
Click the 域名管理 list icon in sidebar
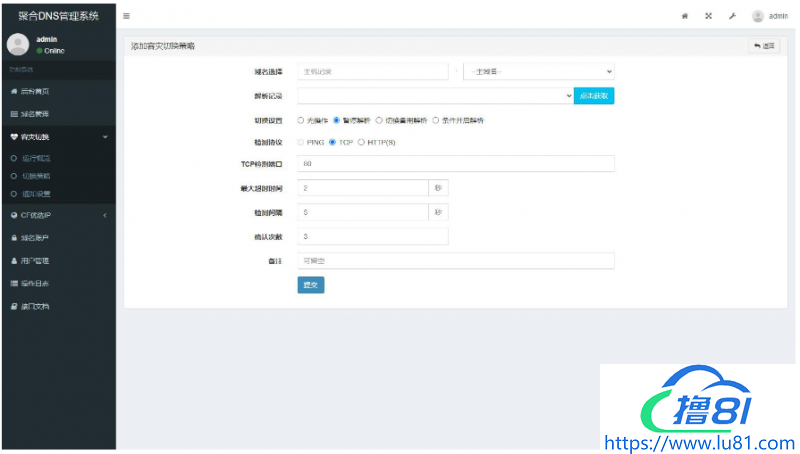pos(14,114)
